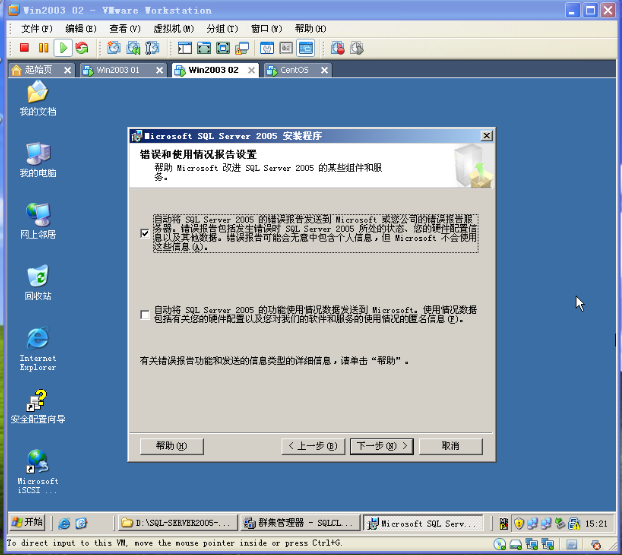This screenshot has height=555, width=622.
Task: Open the 虚拟机(M) menu
Action: coord(173,29)
